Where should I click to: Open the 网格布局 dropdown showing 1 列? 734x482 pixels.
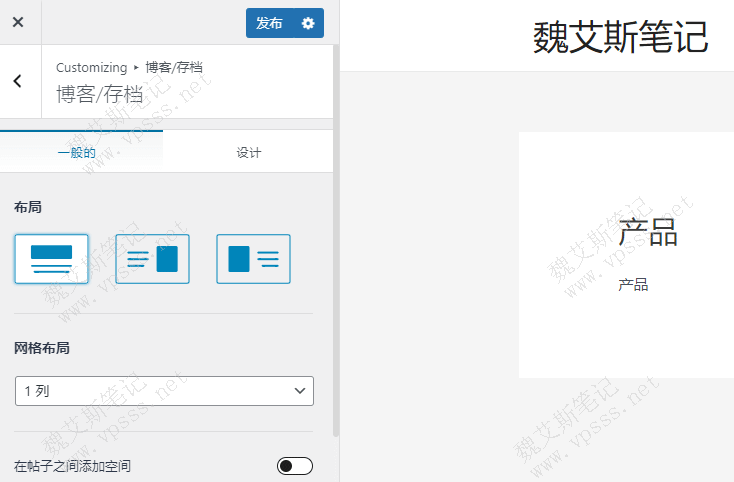click(x=164, y=391)
